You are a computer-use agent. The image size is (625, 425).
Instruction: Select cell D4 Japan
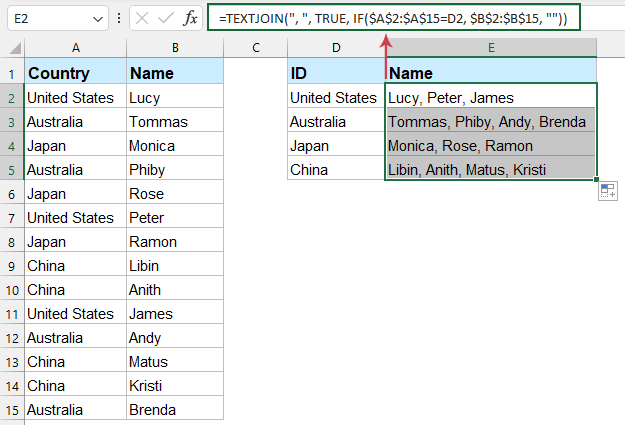336,144
